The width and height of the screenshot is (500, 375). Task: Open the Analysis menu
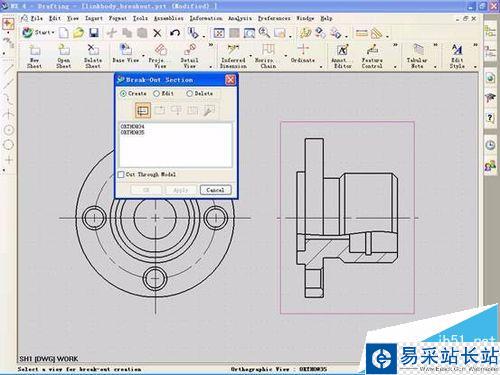pyautogui.click(x=240, y=18)
